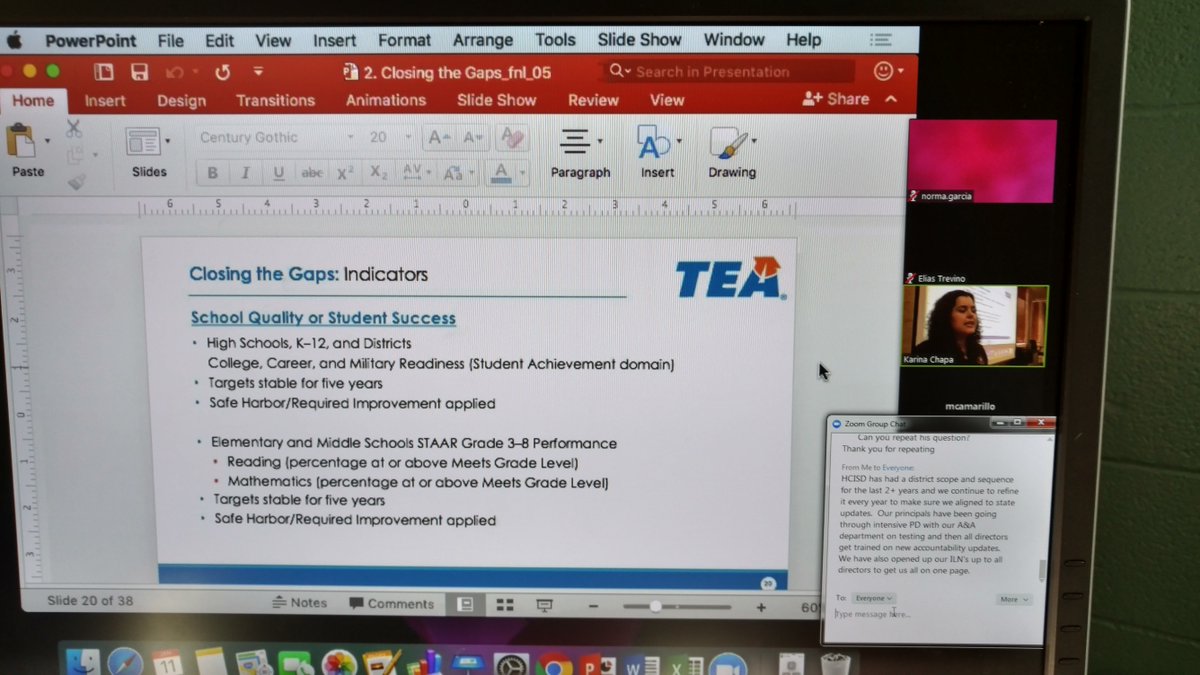The image size is (1200, 675).
Task: Clear all formatting using the eraser A icon
Action: click(x=512, y=137)
